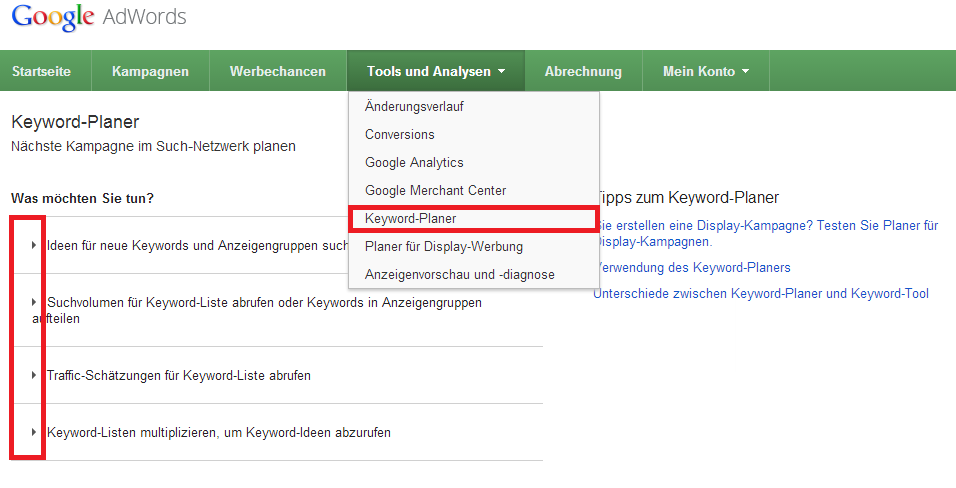Open Verwendung des Keyword-Planers link
956x488 pixels.
point(692,267)
